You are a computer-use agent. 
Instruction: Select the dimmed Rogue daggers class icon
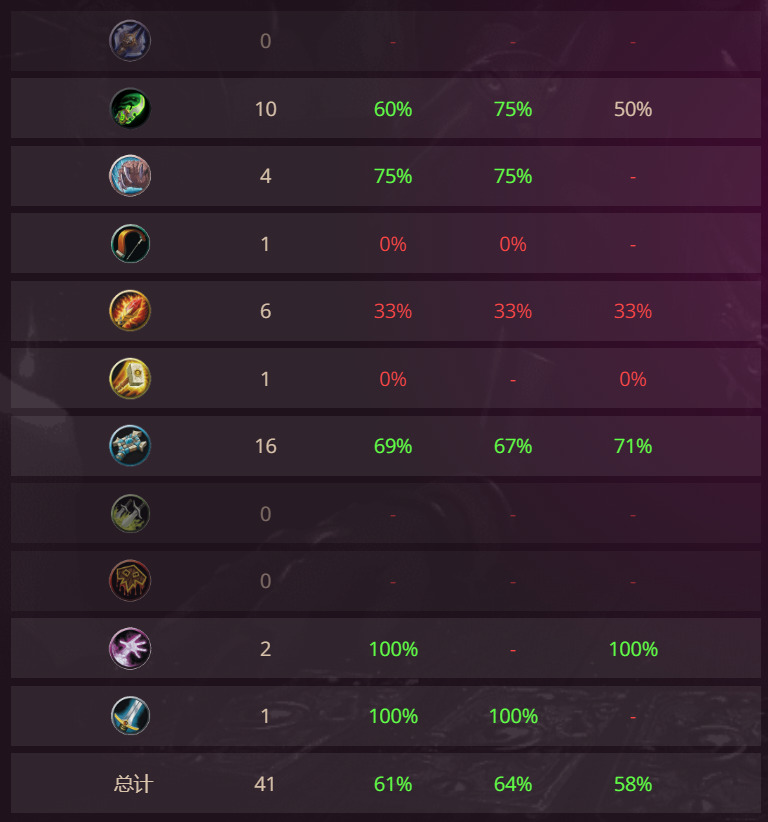130,513
